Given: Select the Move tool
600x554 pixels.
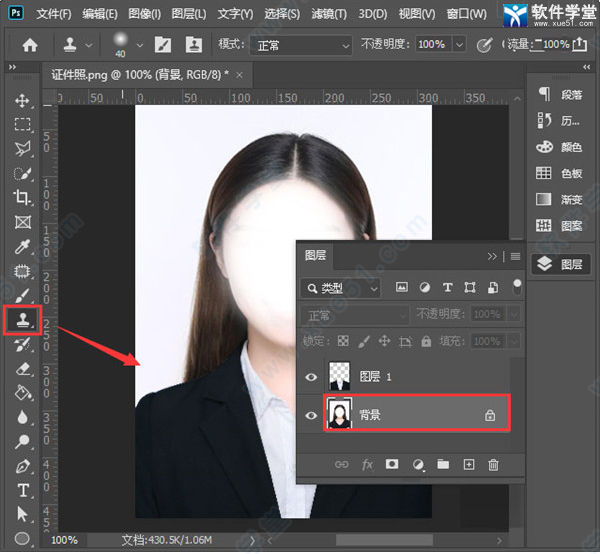Looking at the screenshot, I should click(22, 101).
